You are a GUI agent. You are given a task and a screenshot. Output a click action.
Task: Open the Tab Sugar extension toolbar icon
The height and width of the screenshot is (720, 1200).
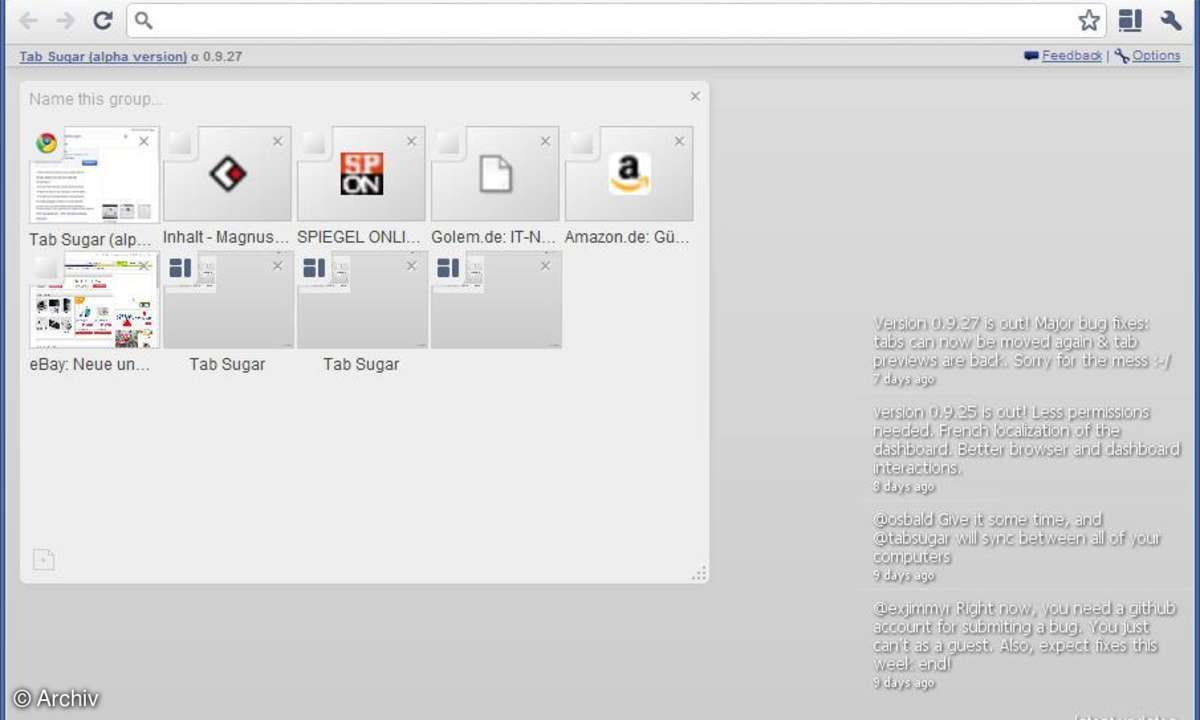click(1130, 20)
